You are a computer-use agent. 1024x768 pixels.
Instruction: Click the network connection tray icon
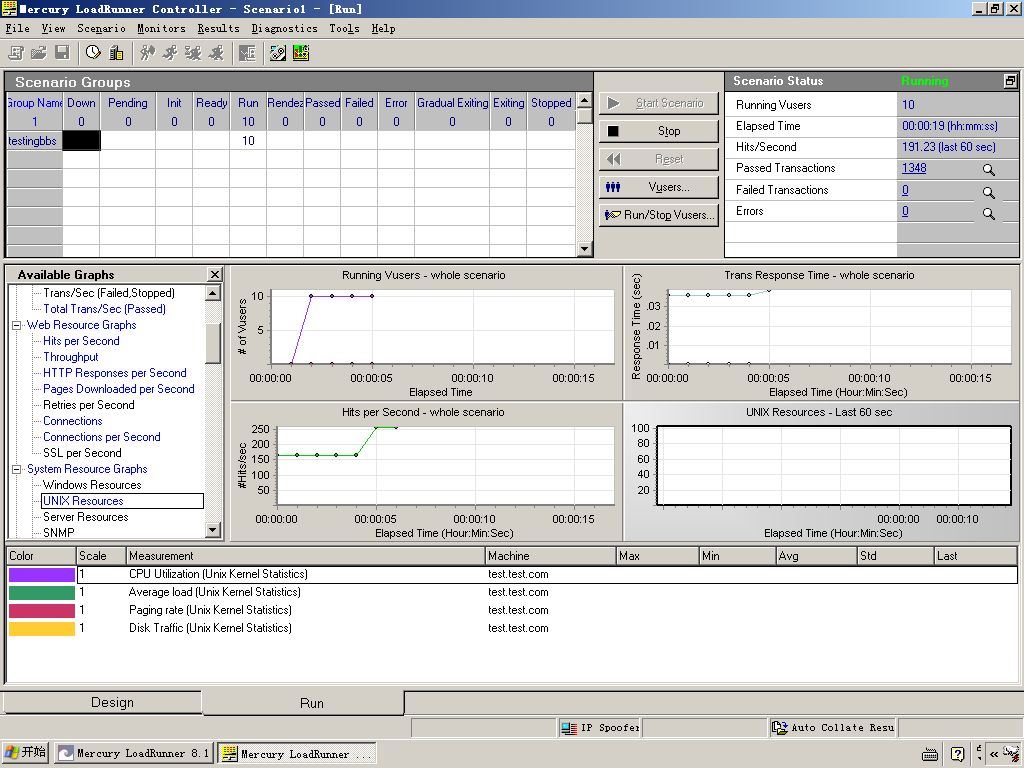coord(1012,754)
